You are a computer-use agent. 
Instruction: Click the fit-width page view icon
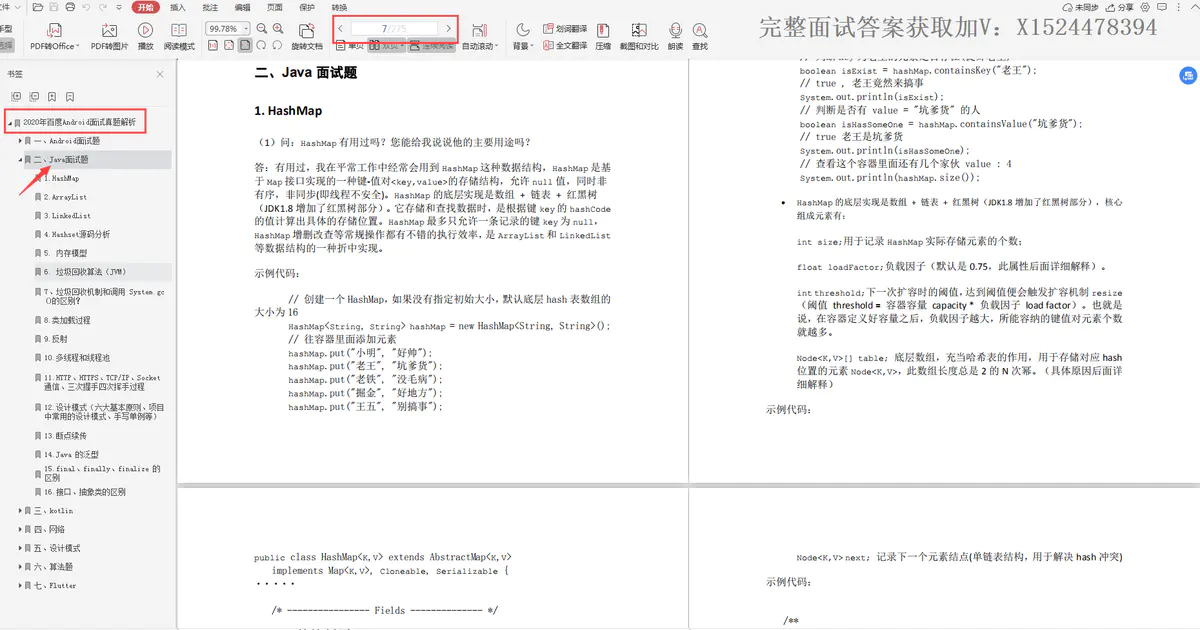[229, 45]
